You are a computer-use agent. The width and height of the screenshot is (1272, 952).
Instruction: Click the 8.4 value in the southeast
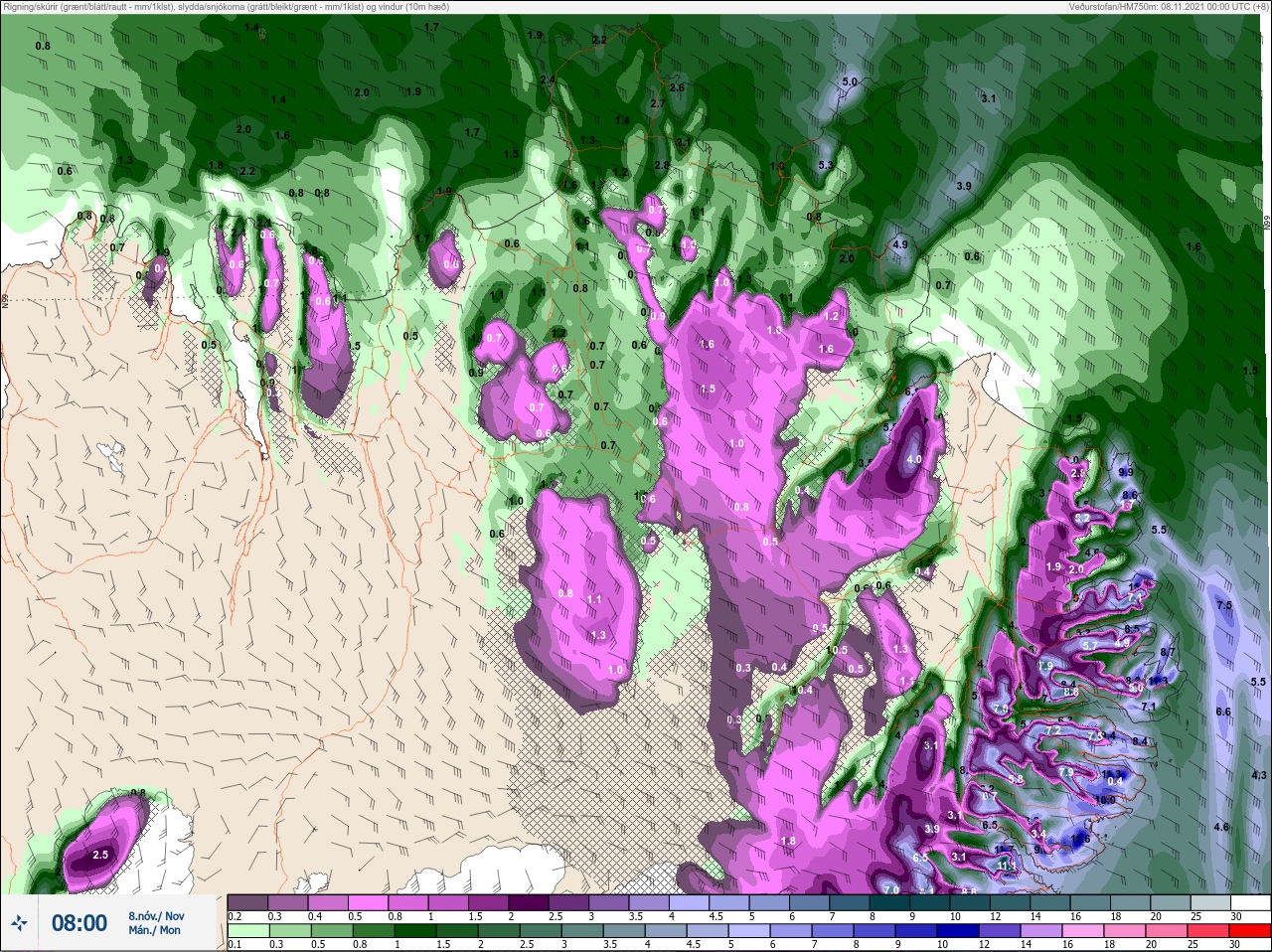pos(1140,741)
